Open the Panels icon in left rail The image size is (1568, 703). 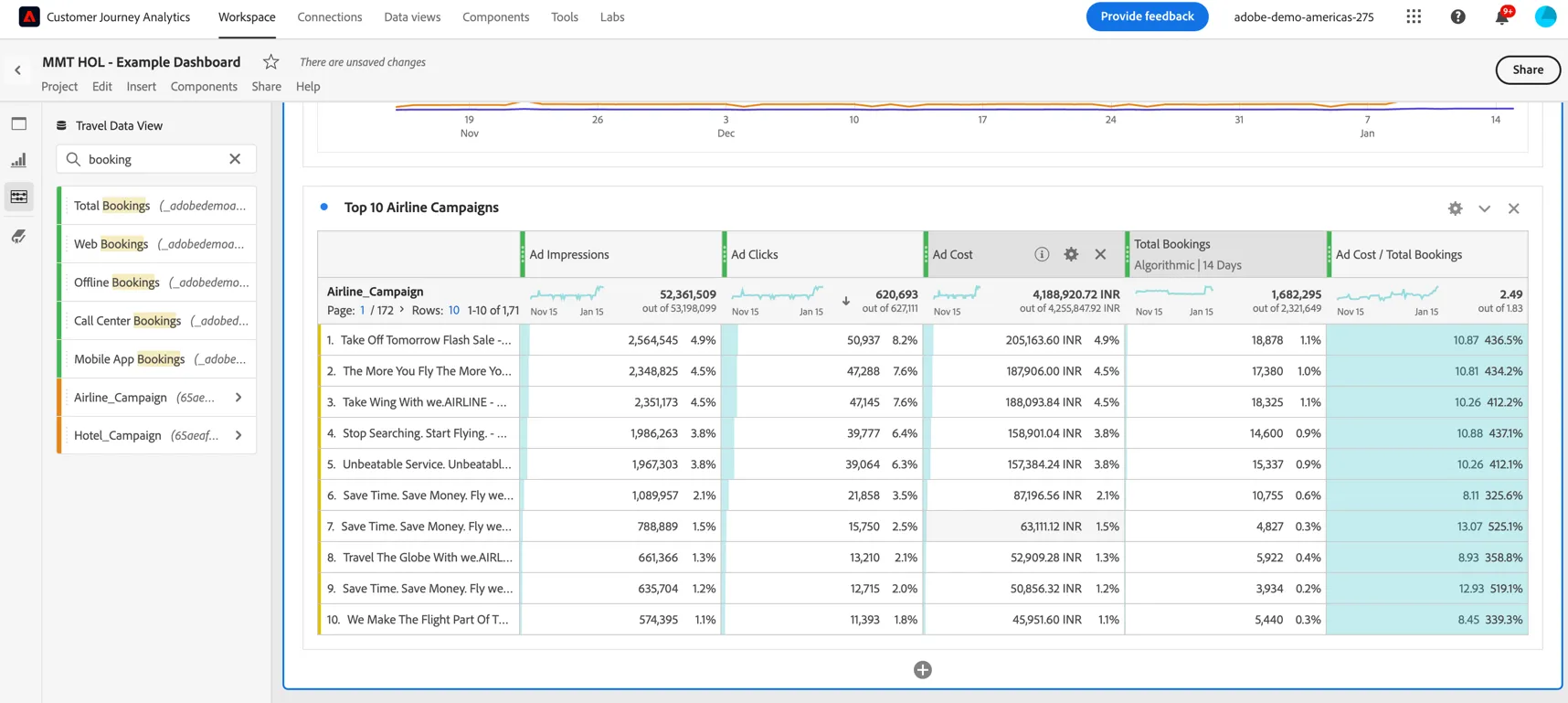19,123
